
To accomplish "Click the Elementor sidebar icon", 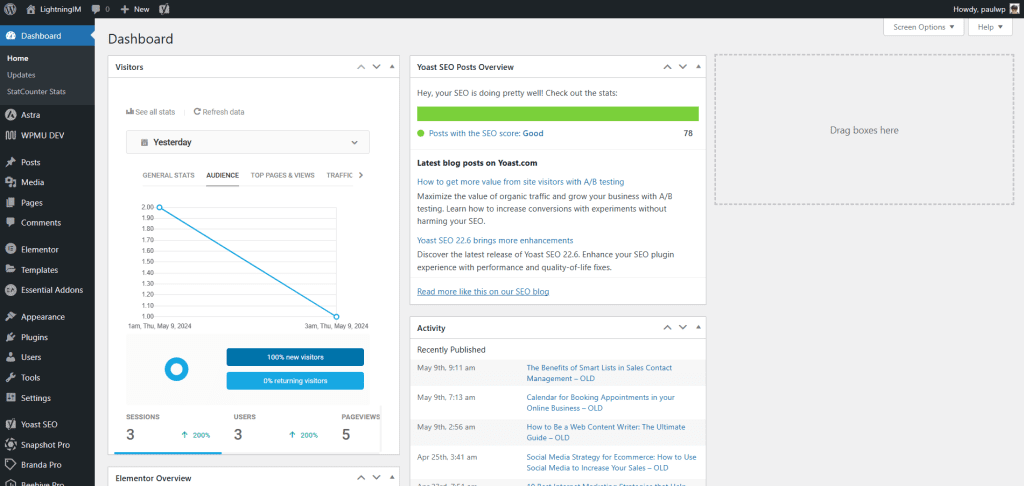I will (x=10, y=250).
